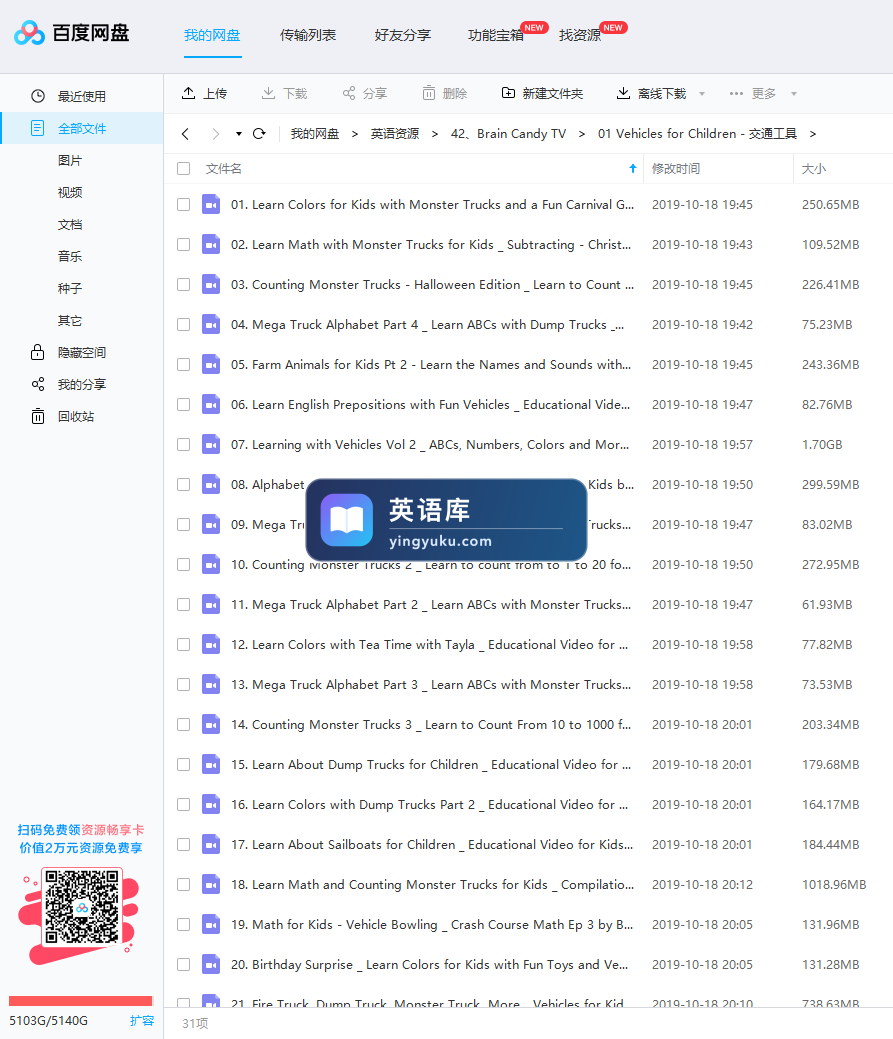Click video icon of file 19. Math for Kids
893x1039 pixels.
coord(211,924)
